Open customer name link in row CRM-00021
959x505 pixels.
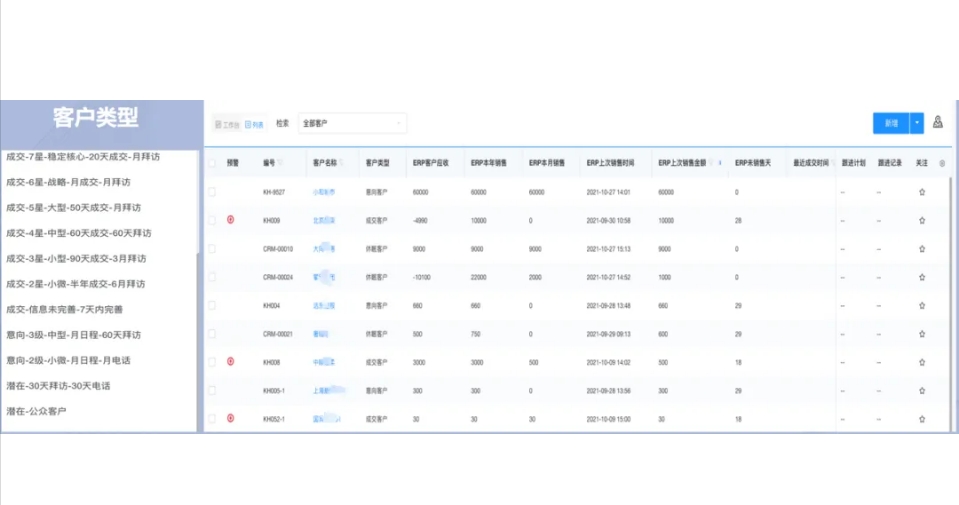coord(320,334)
